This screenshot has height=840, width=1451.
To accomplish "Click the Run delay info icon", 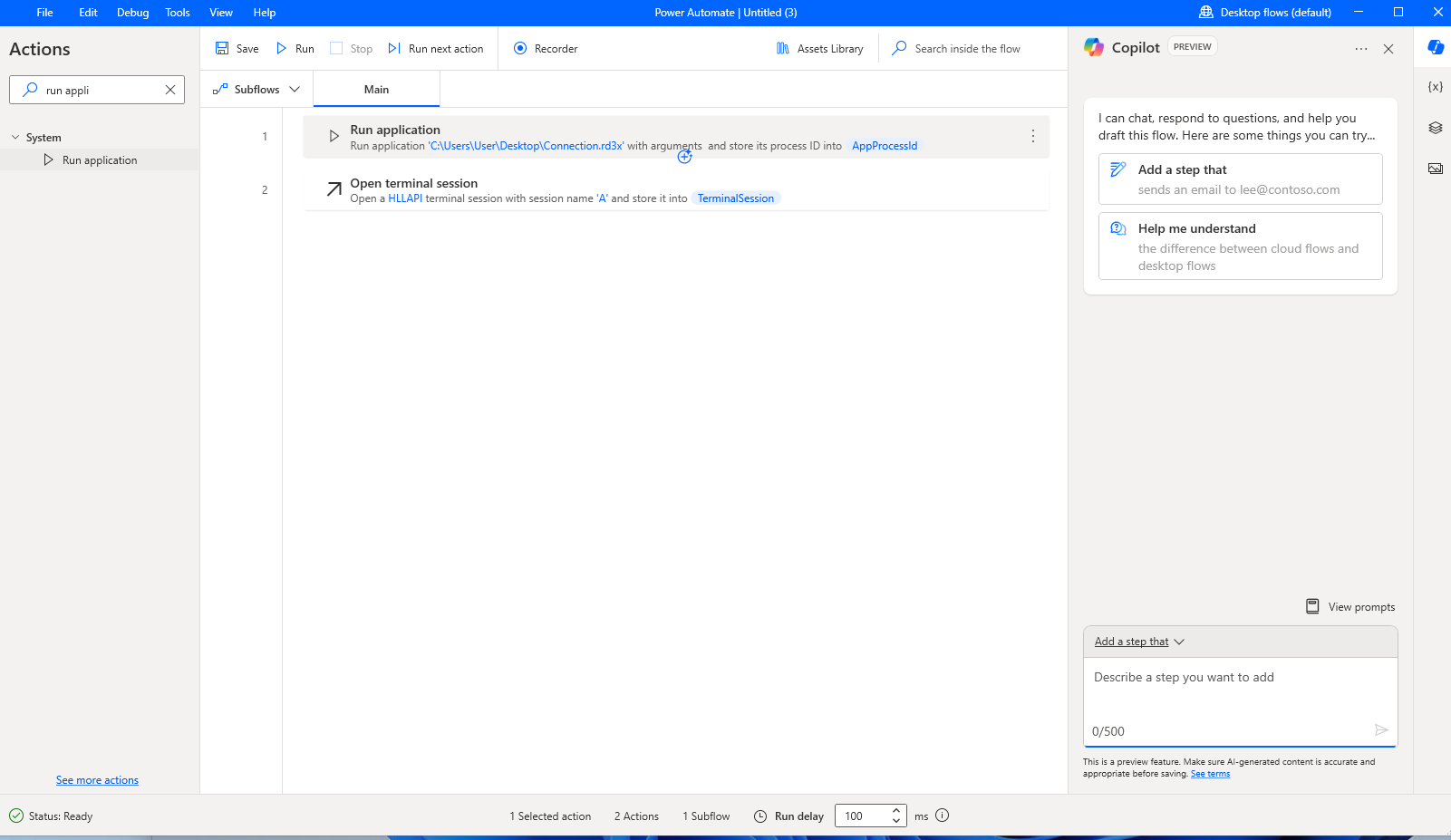I will pyautogui.click(x=942, y=816).
